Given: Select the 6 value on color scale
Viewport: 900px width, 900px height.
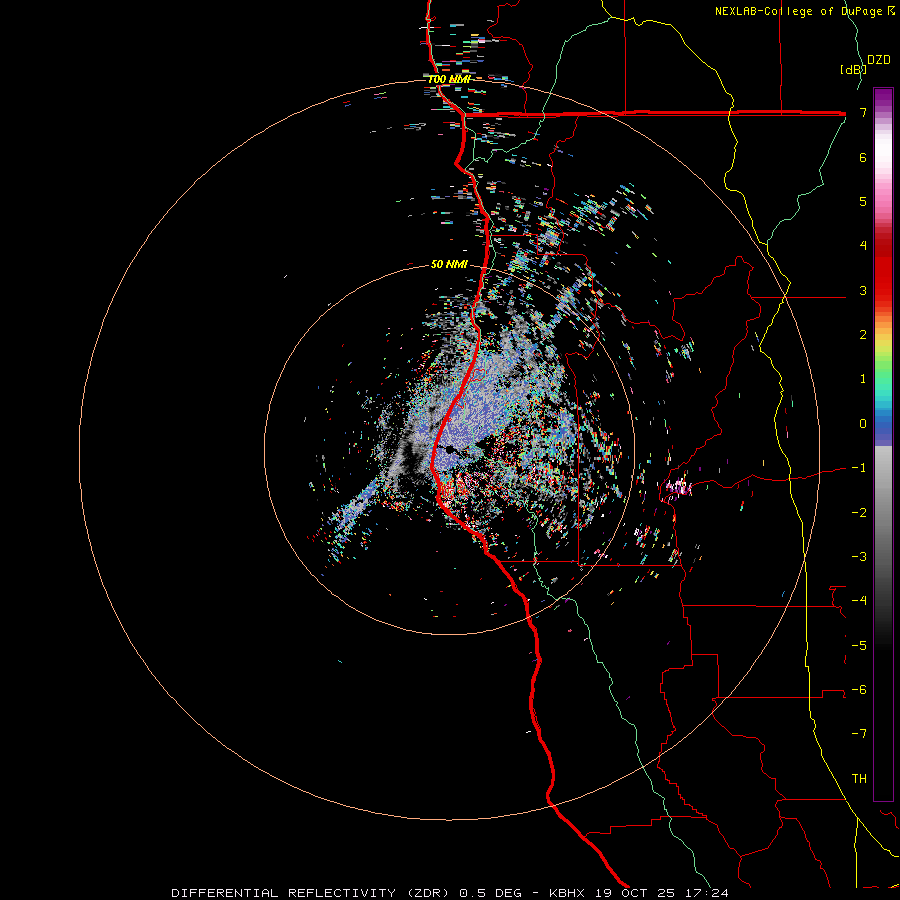Looking at the screenshot, I should tap(863, 157).
